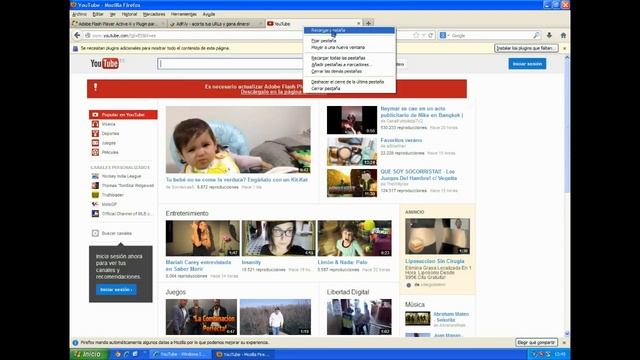Select Recargar todas las pestañas
Viewport: 640px width, 360px height.
click(349, 58)
